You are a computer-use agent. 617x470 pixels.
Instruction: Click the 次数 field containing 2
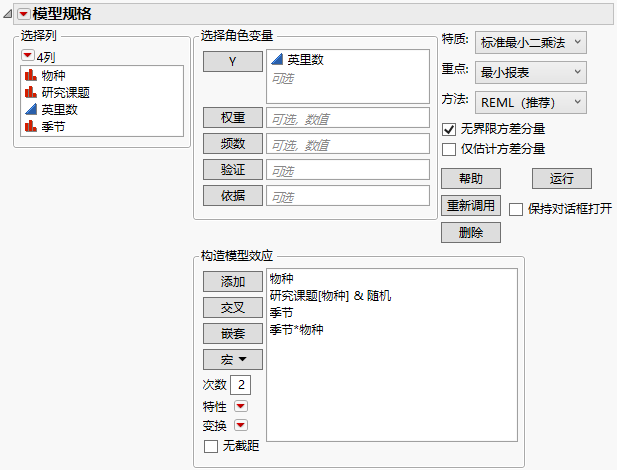point(240,385)
